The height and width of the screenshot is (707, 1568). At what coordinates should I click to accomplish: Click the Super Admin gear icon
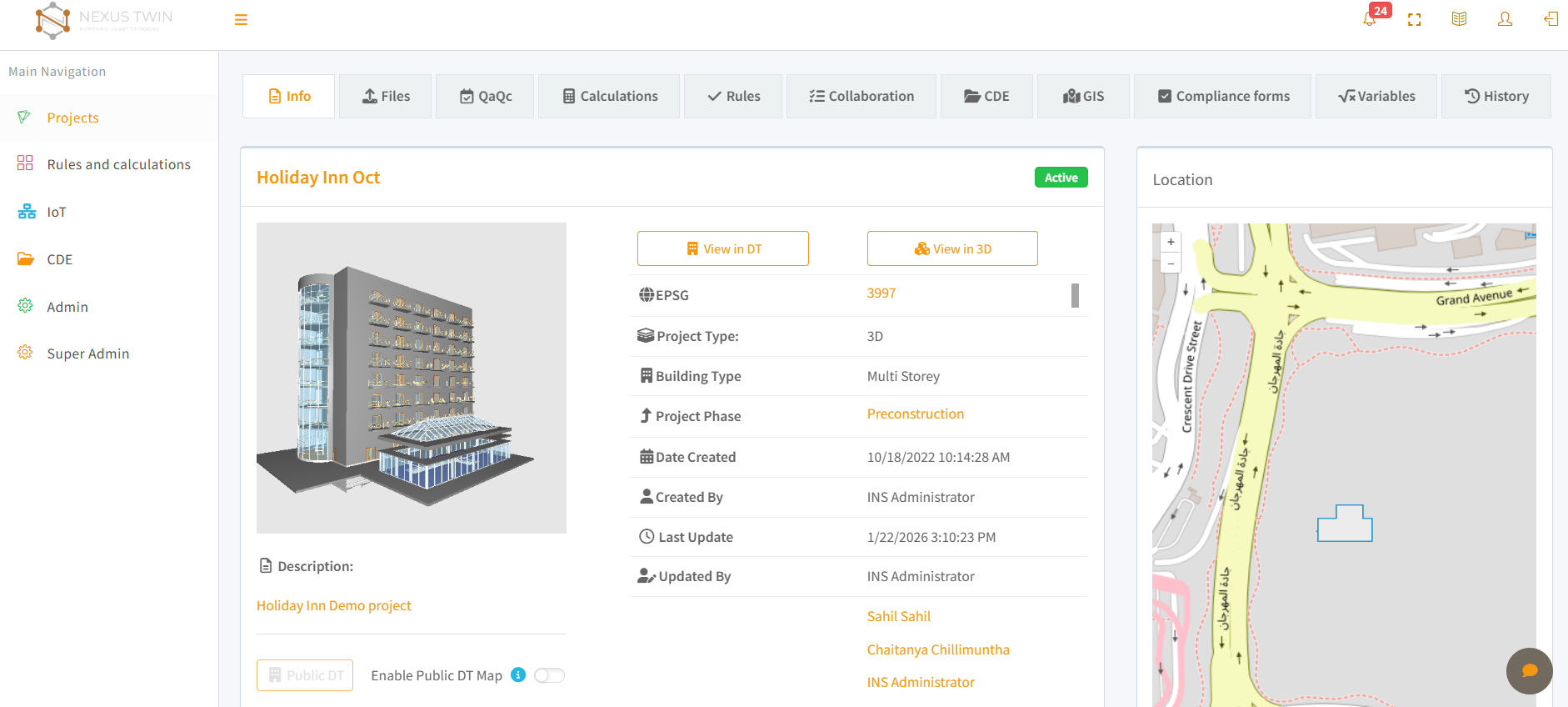tap(25, 353)
